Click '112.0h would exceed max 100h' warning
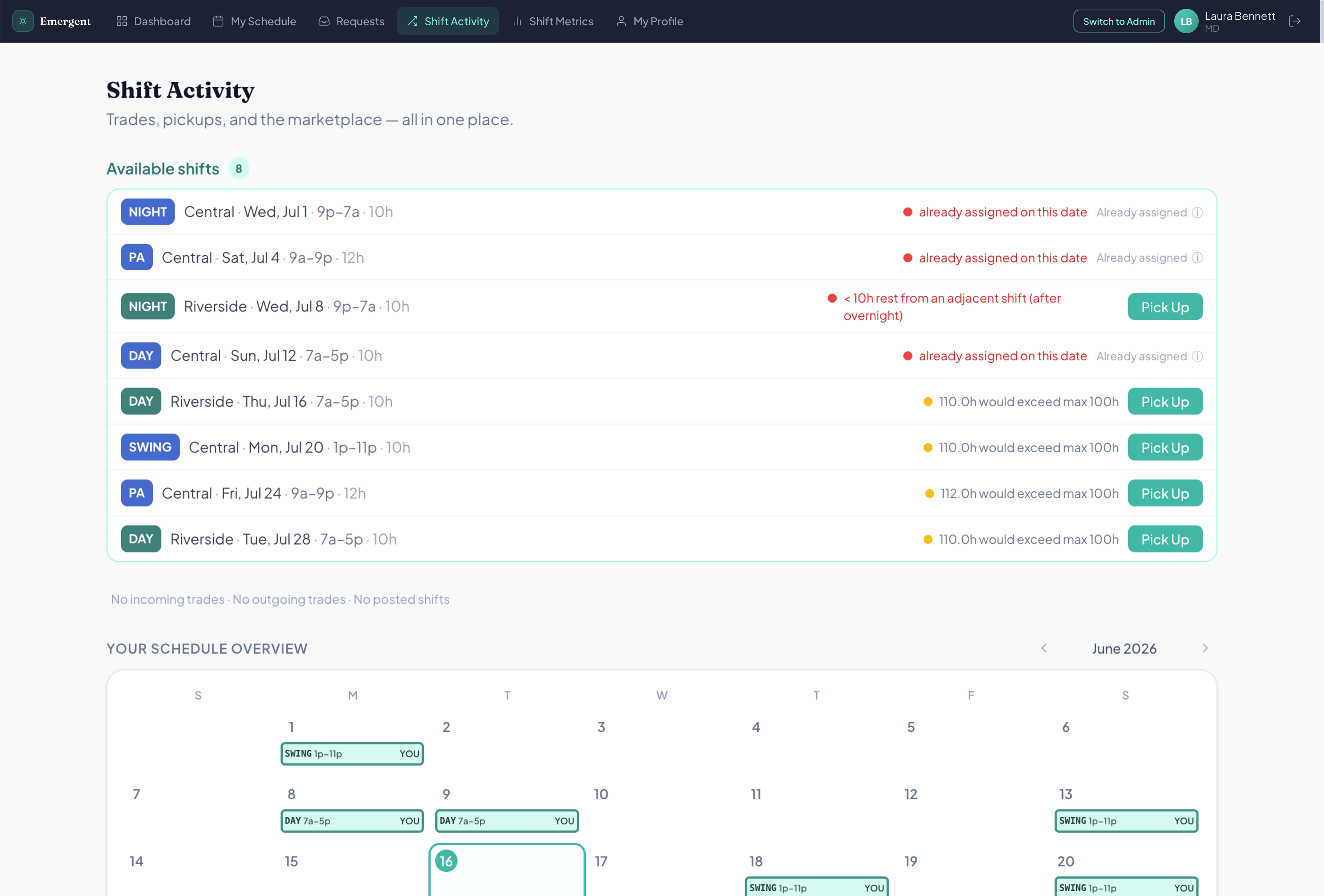Image resolution: width=1324 pixels, height=896 pixels. [x=1029, y=494]
